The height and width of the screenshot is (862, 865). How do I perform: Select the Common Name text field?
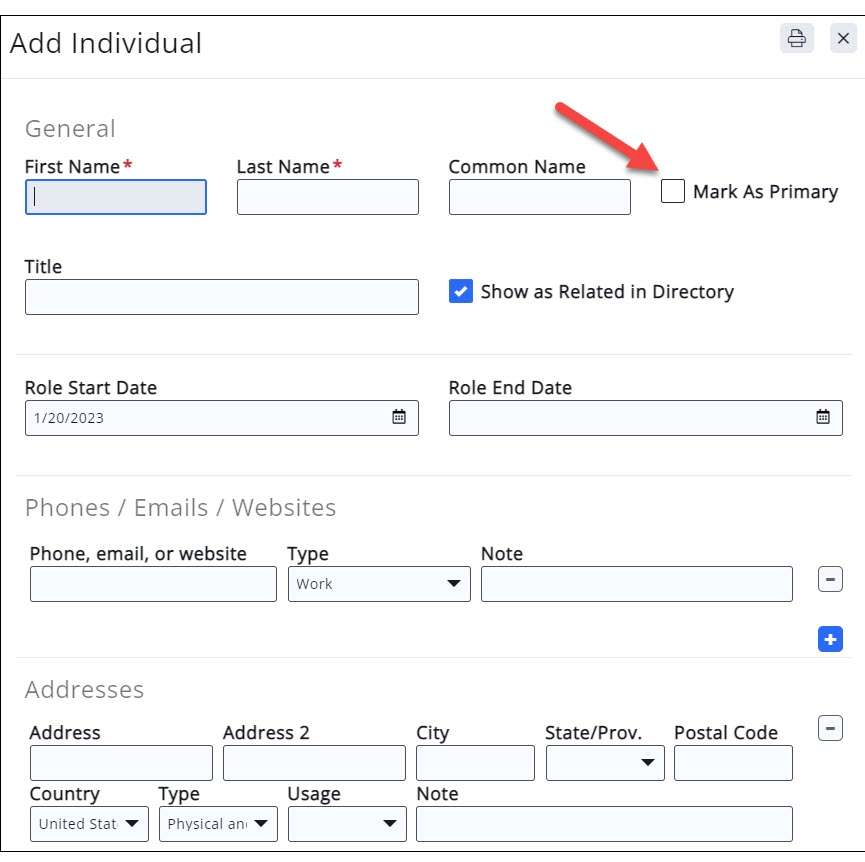click(x=539, y=197)
